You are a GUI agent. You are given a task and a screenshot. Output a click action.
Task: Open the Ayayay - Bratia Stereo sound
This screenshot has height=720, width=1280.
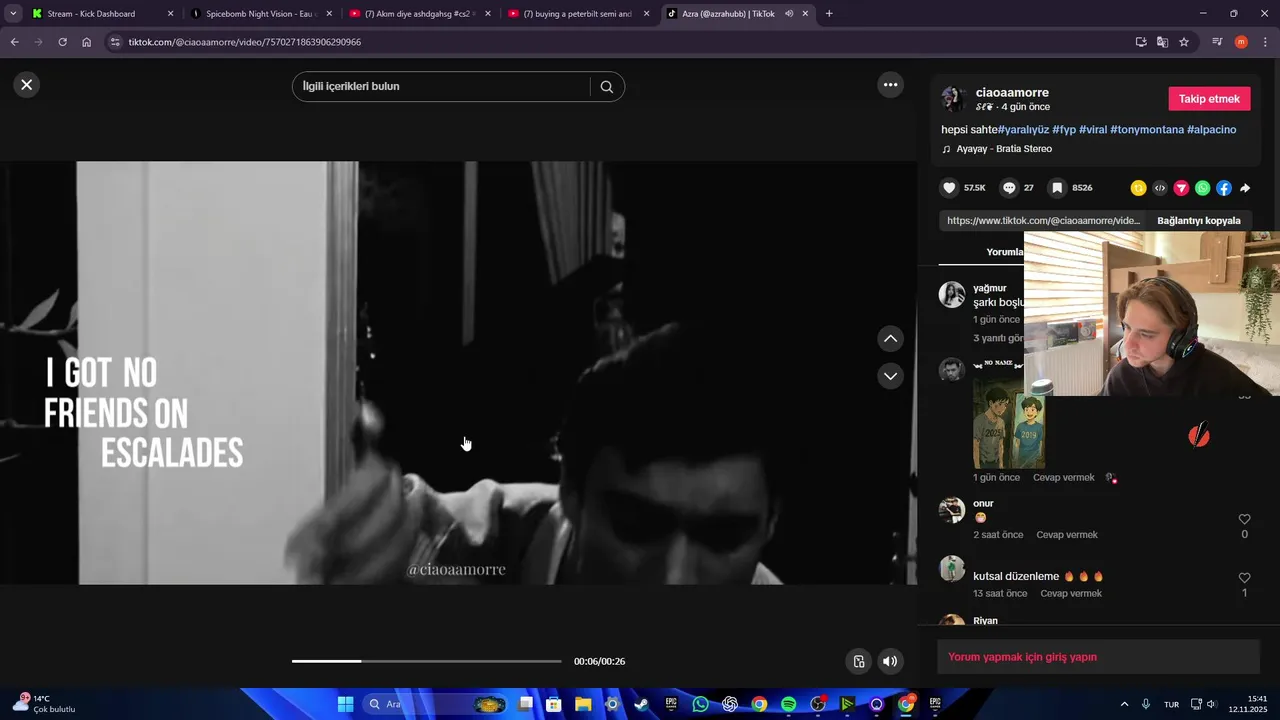click(1004, 149)
